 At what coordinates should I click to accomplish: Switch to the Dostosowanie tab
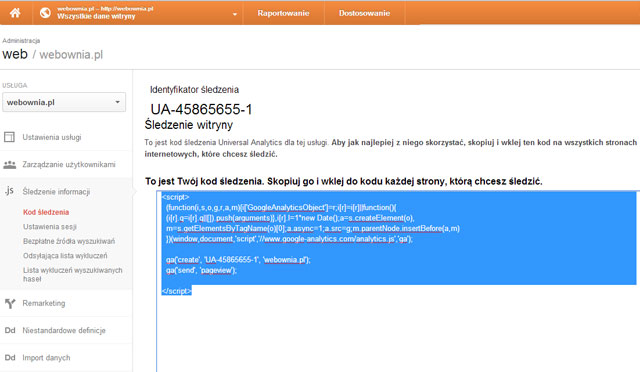[x=364, y=13]
